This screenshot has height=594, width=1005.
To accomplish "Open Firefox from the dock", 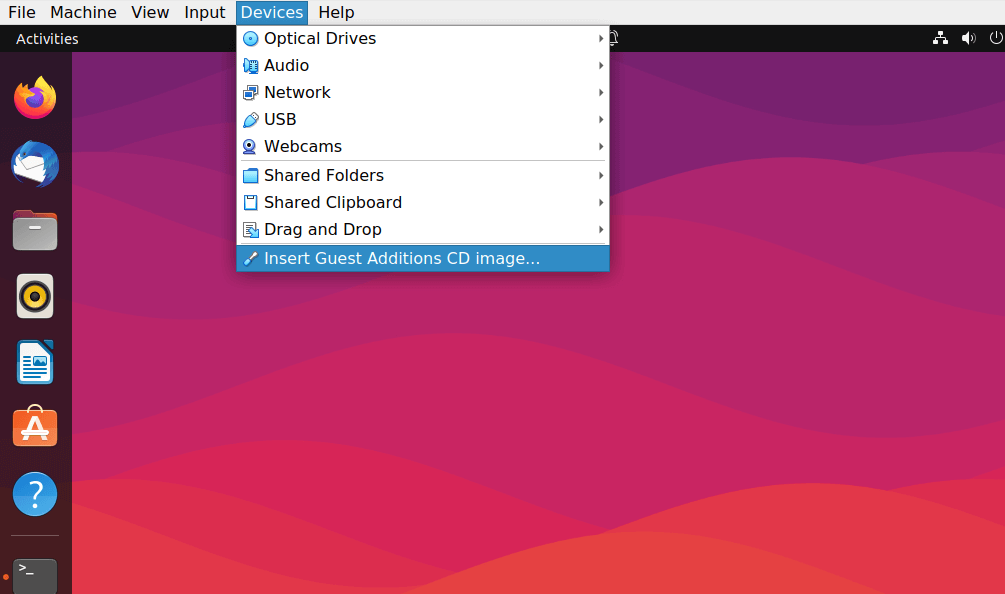I will (x=35, y=98).
